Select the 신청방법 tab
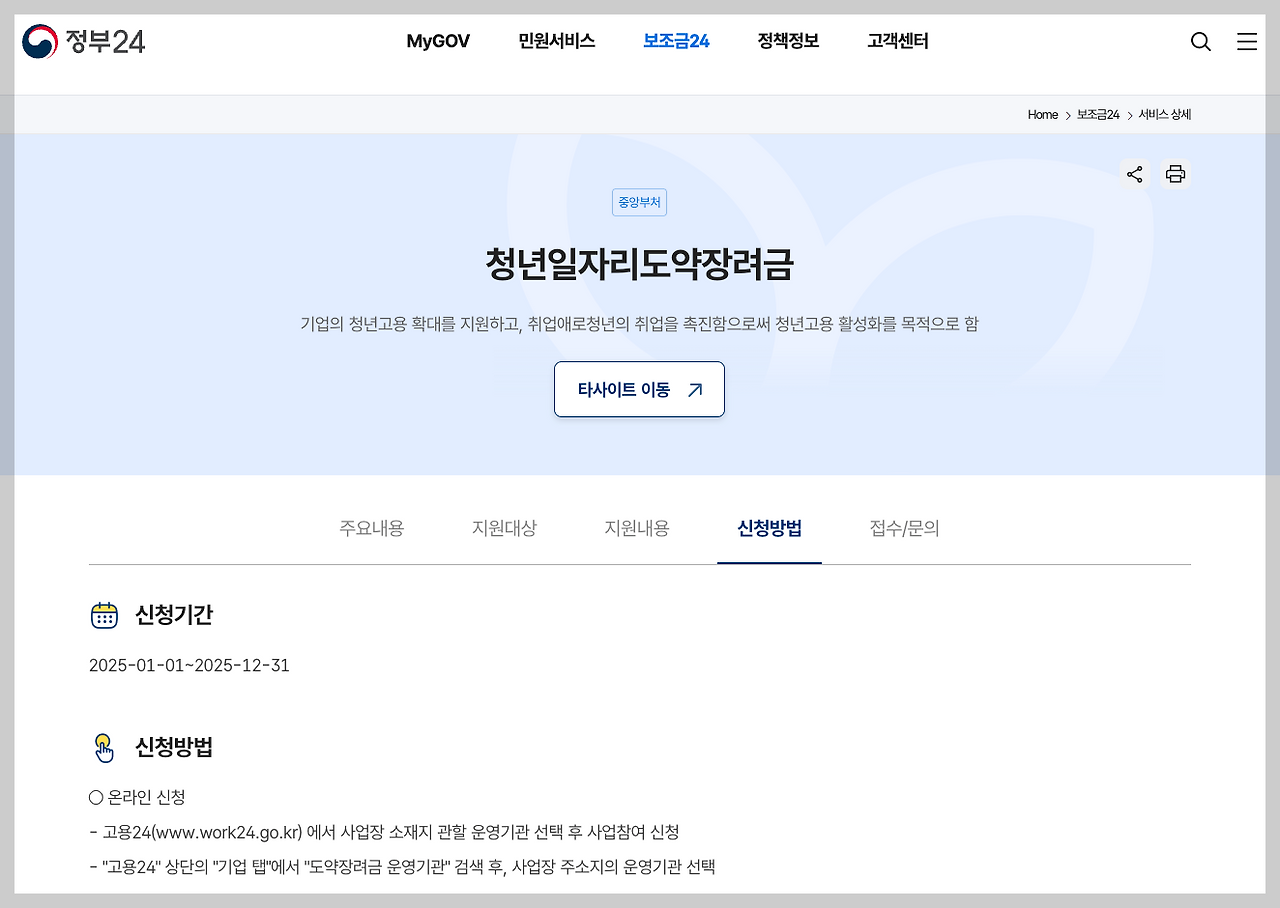 pos(769,528)
